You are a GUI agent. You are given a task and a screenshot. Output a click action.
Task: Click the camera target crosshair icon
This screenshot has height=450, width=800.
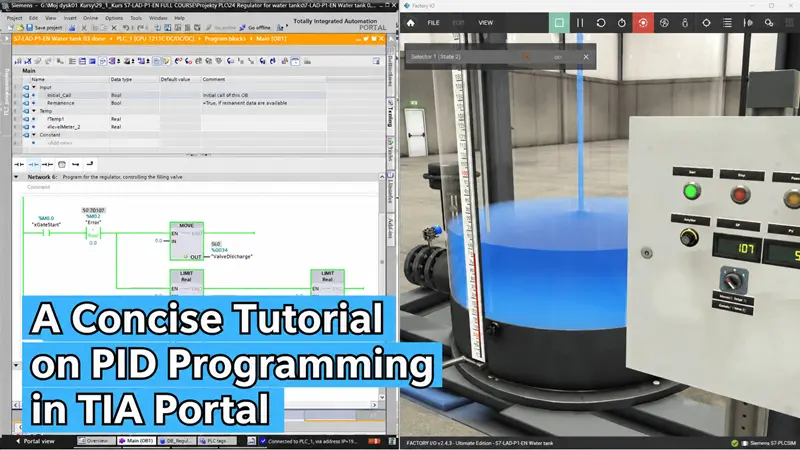tap(706, 23)
